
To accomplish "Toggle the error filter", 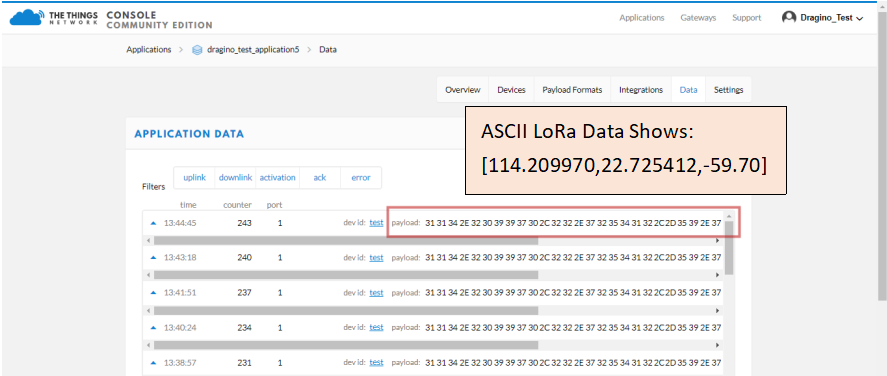I will (361, 178).
